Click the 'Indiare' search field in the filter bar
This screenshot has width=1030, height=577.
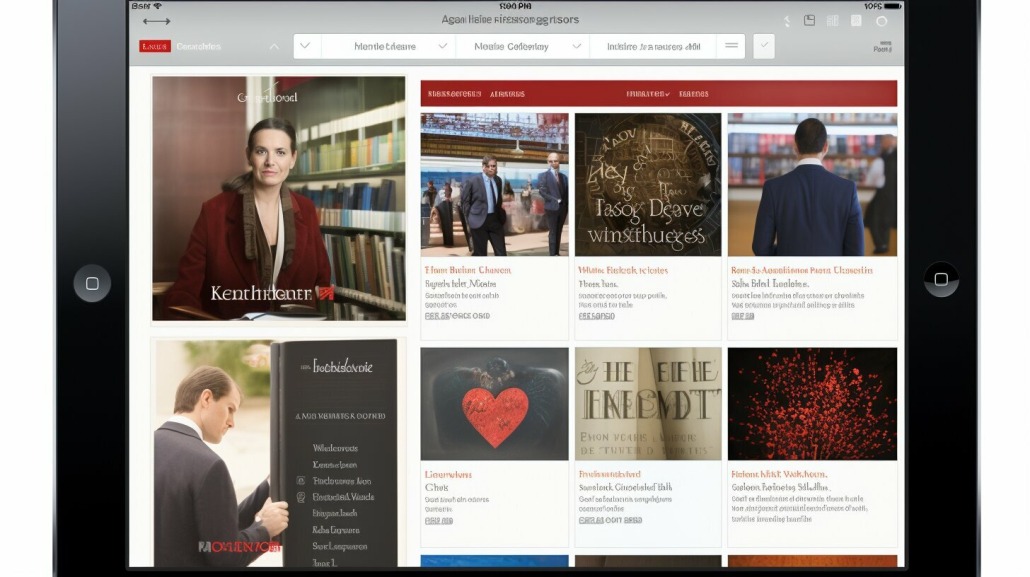653,47
